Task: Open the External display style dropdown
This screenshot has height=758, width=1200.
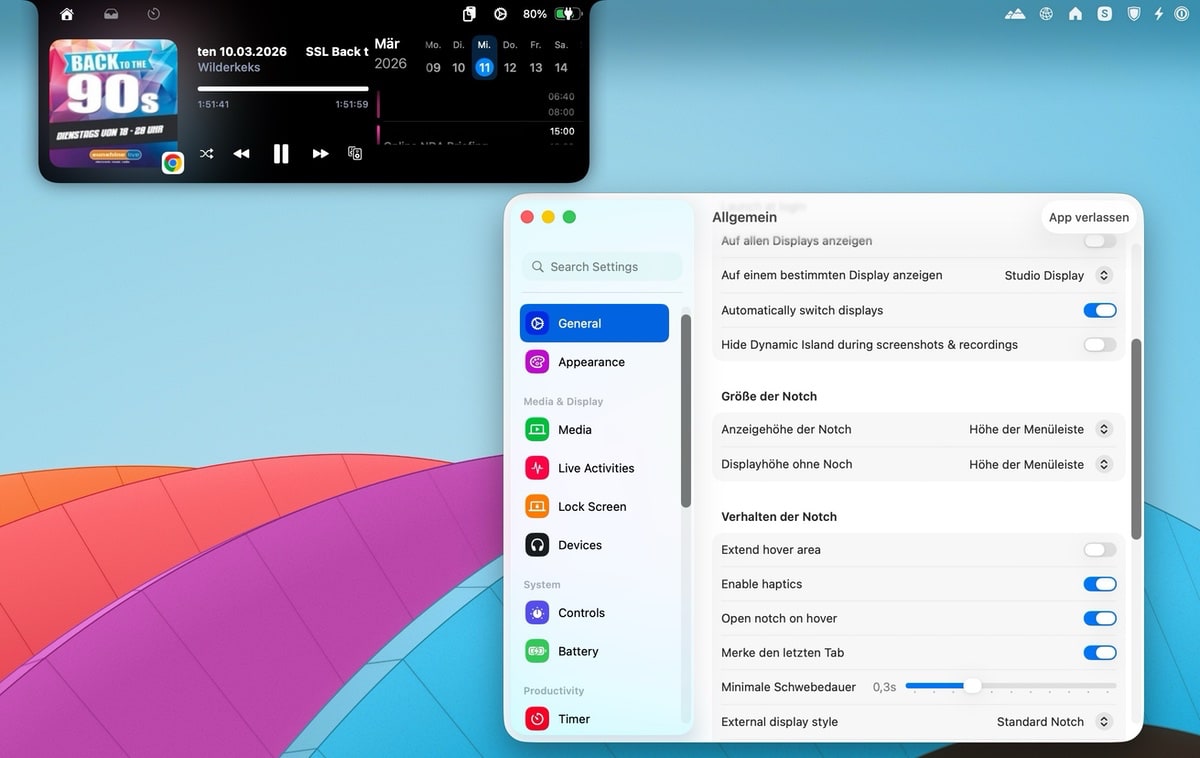Action: coord(1103,721)
